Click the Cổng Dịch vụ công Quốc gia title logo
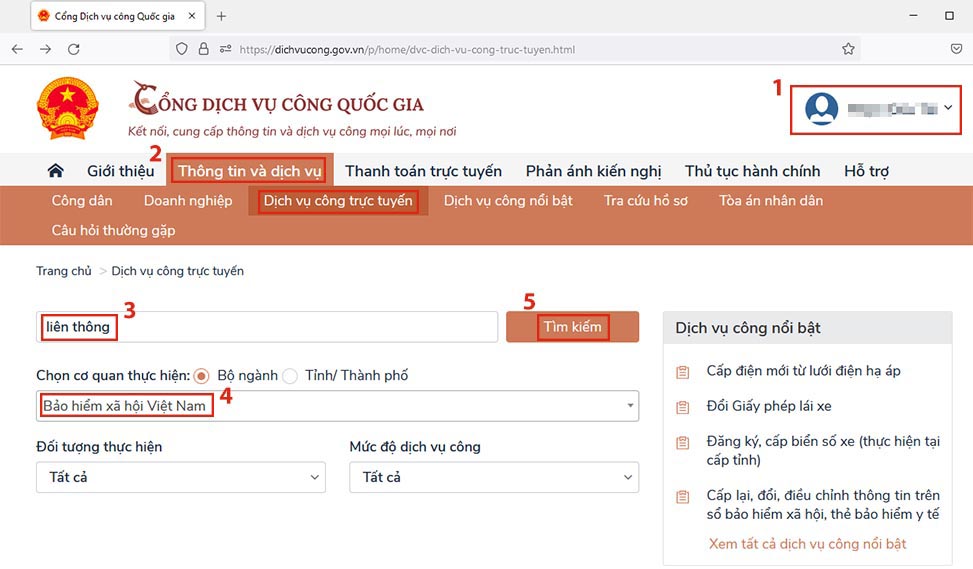The image size is (973, 569). tap(277, 100)
